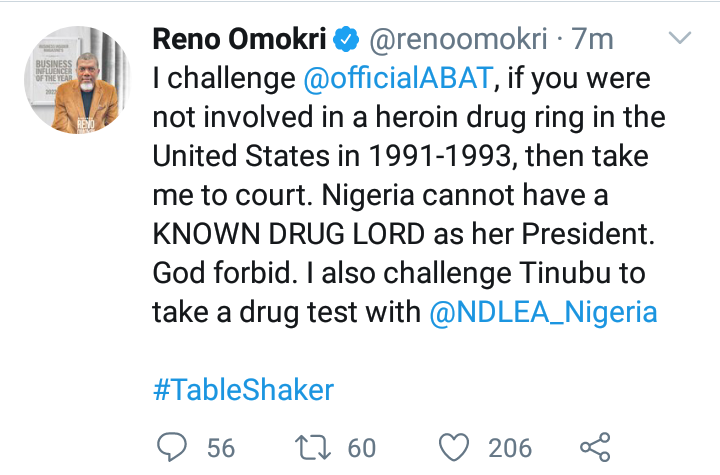Expand the tweet options chevron
Viewport: 720px width, 475px height.
pyautogui.click(x=680, y=39)
